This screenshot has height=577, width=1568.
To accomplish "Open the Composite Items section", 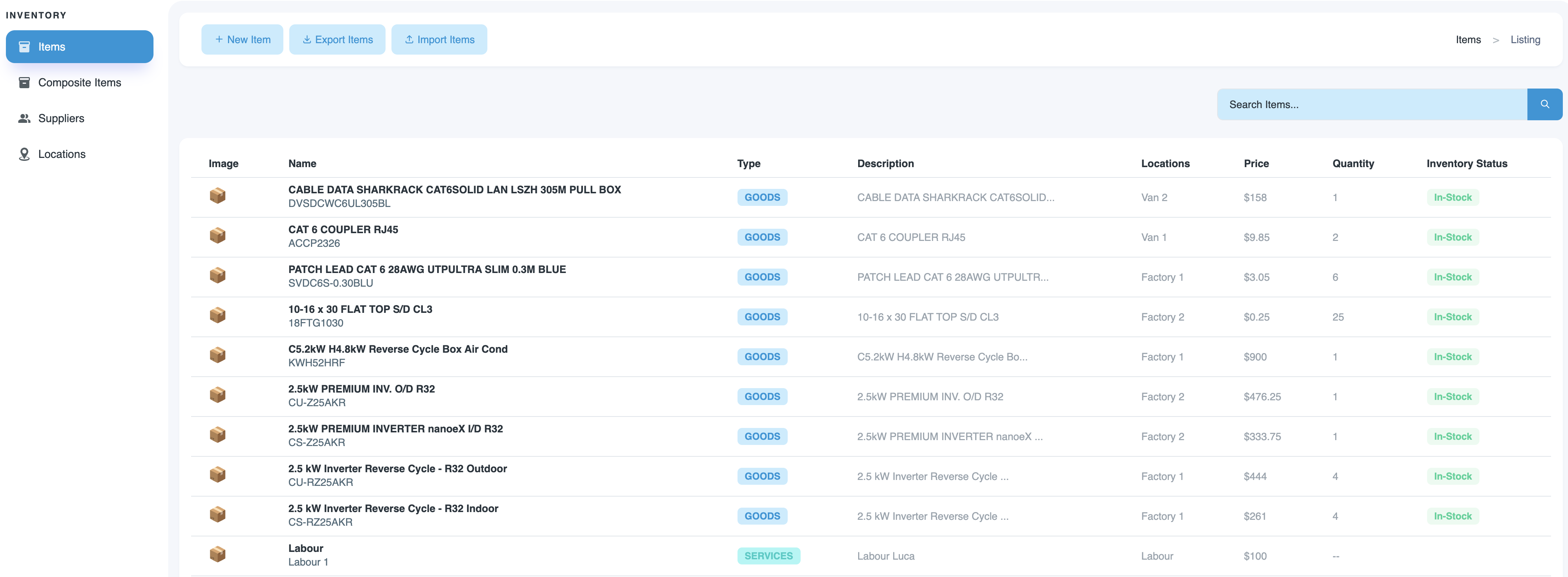I will (79, 82).
